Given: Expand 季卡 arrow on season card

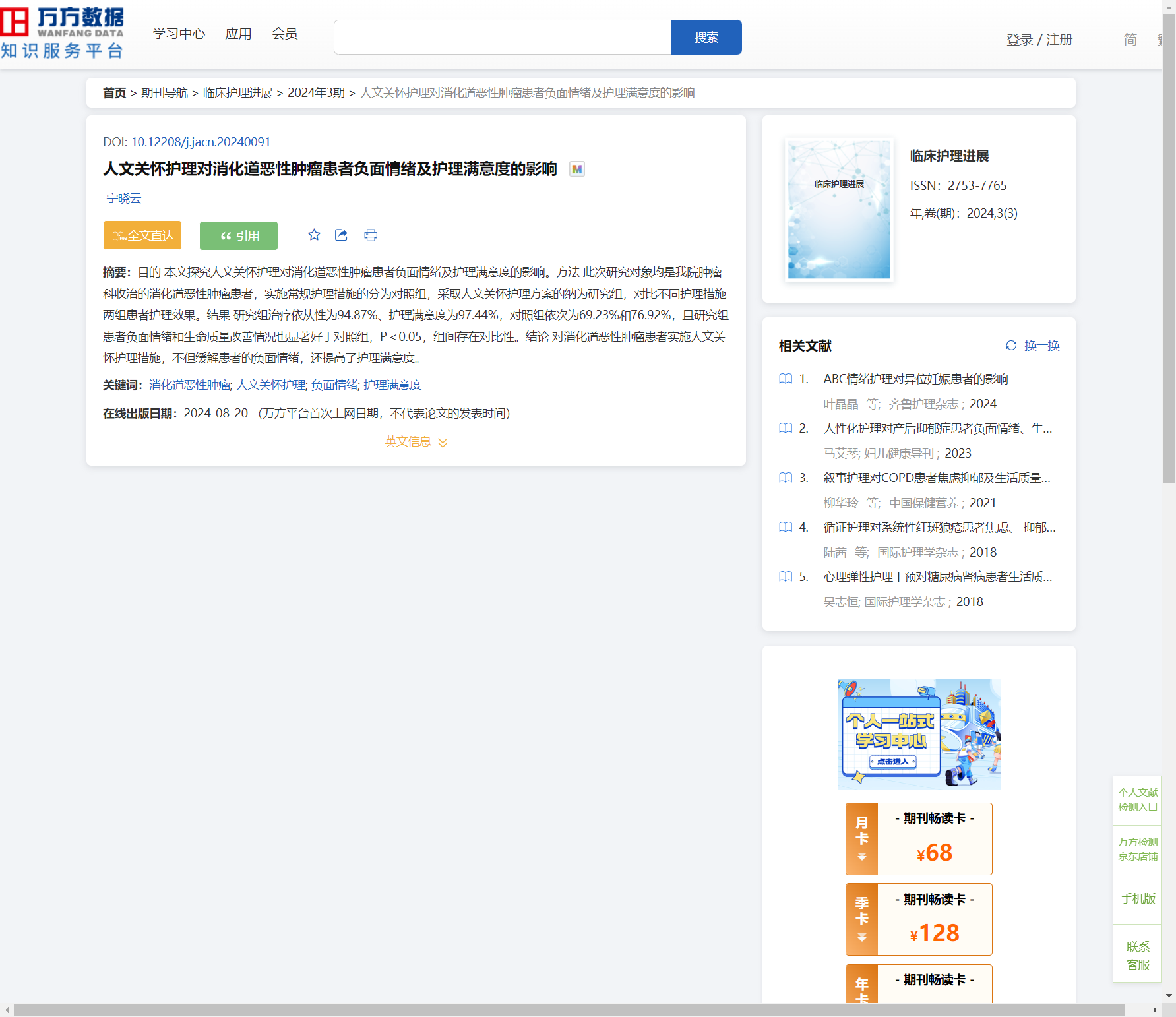Looking at the screenshot, I should click(862, 937).
